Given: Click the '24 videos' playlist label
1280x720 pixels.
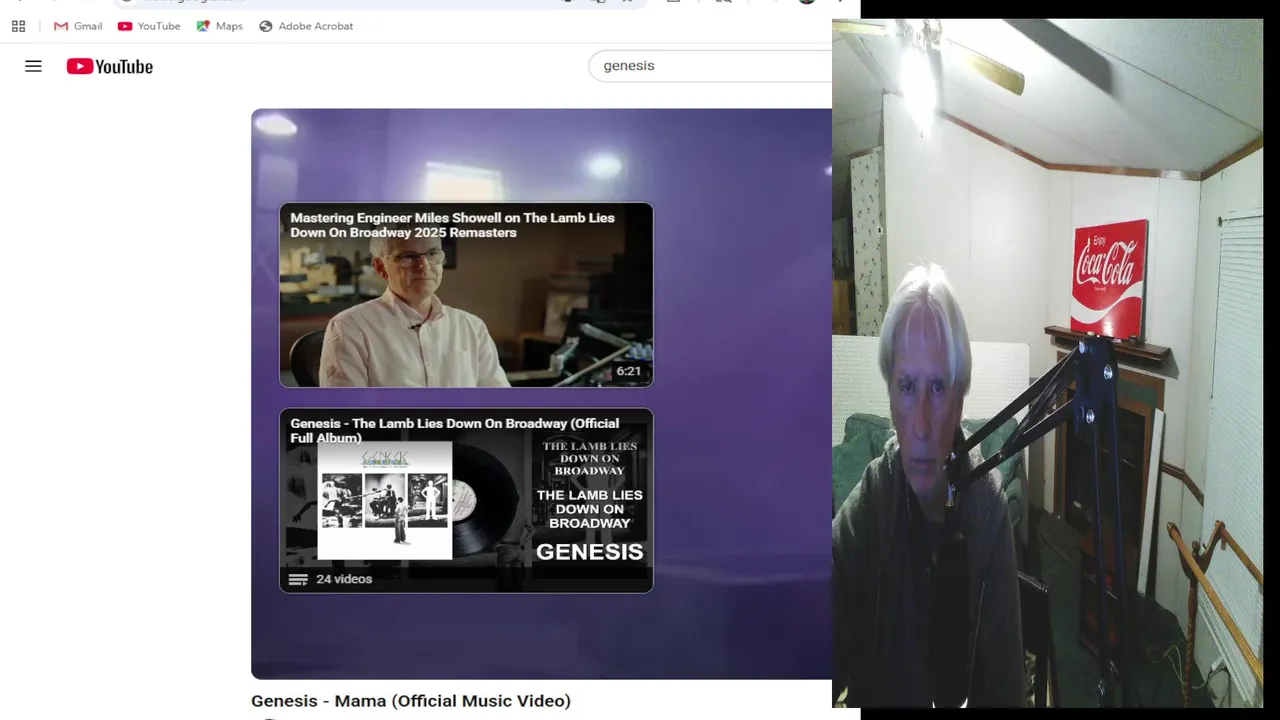Looking at the screenshot, I should tap(344, 579).
